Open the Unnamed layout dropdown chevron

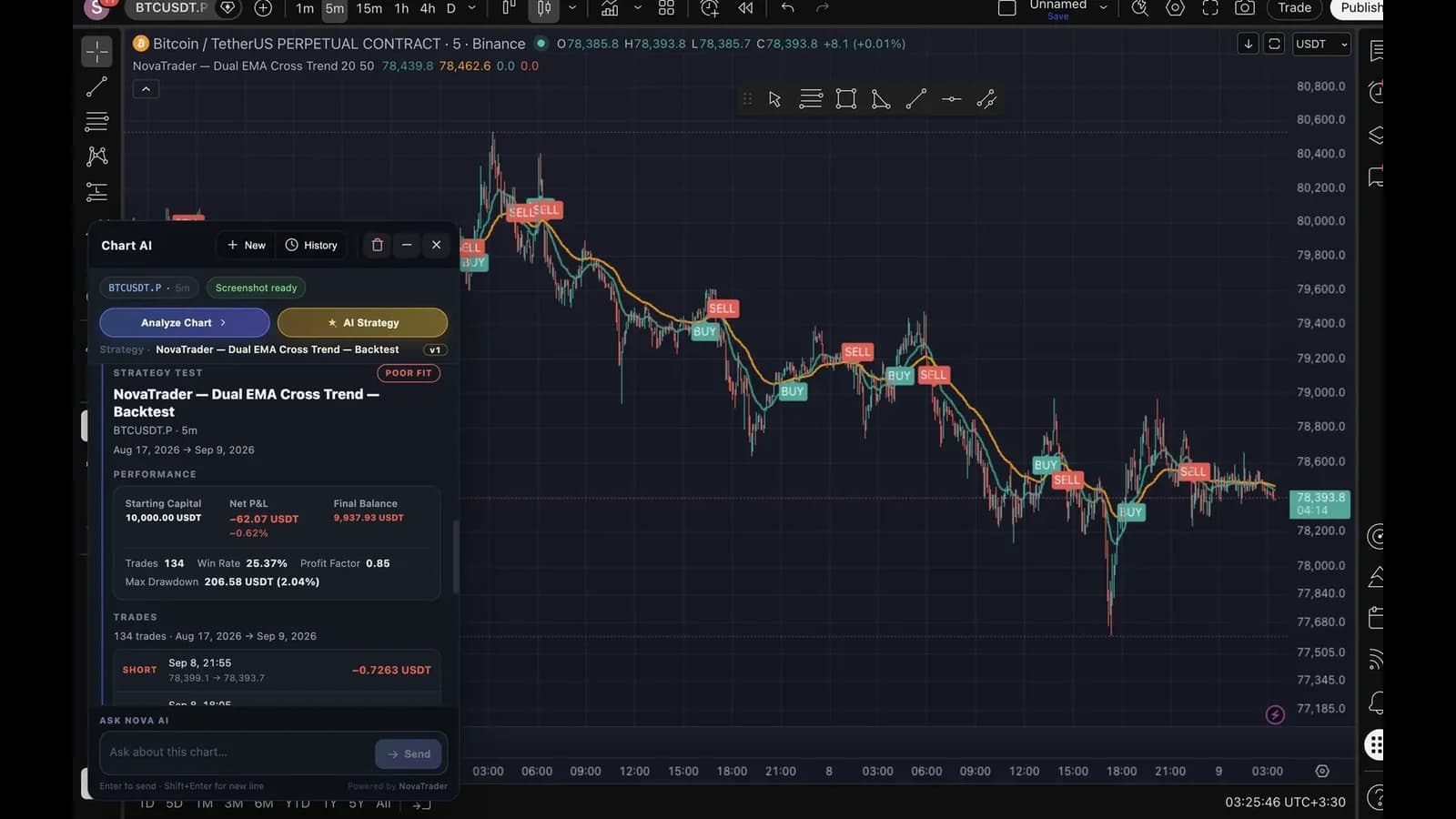pos(1103,8)
